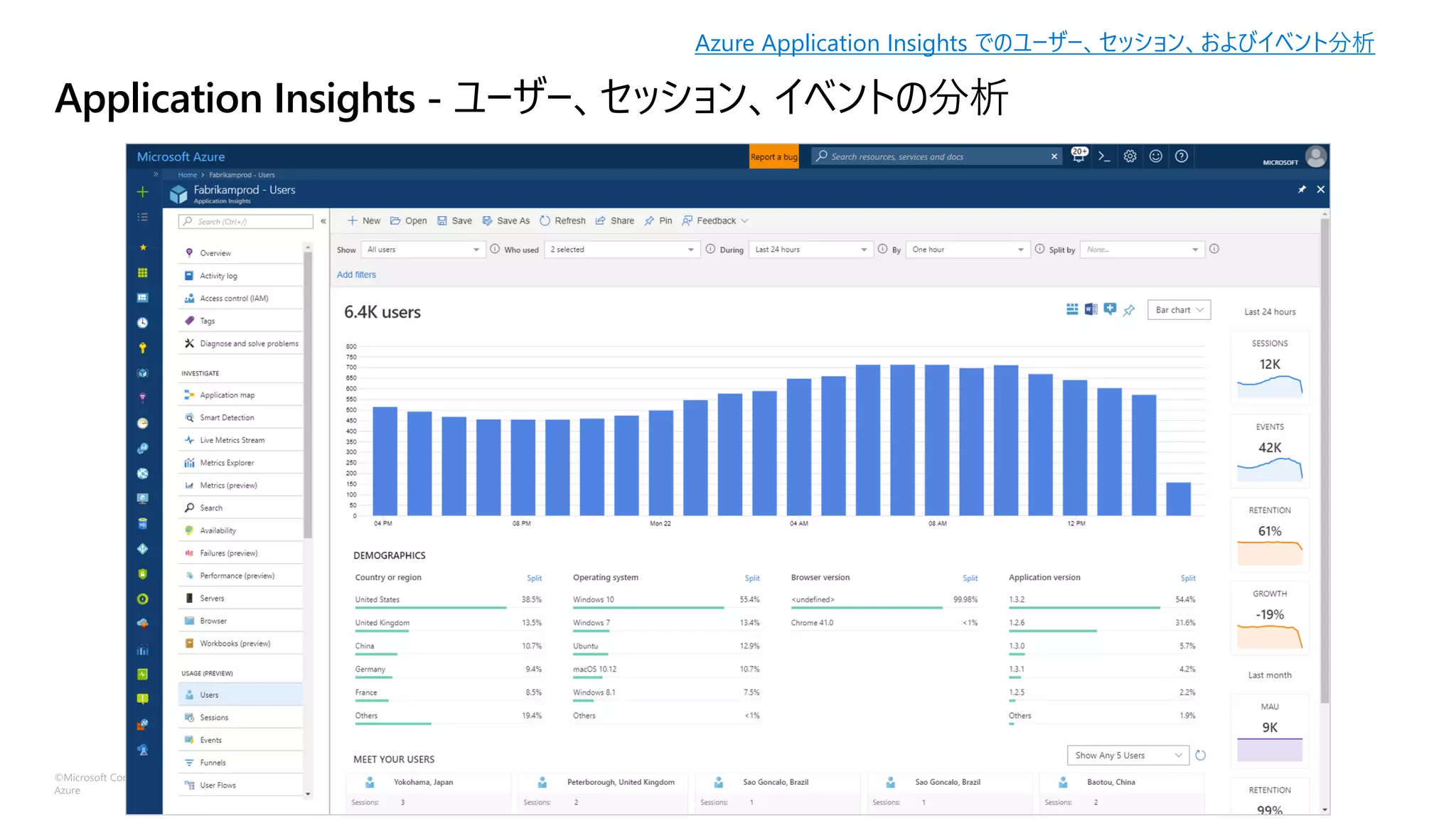The height and width of the screenshot is (819, 1456).
Task: Click the green Create a resource plus icon
Action: tap(143, 192)
